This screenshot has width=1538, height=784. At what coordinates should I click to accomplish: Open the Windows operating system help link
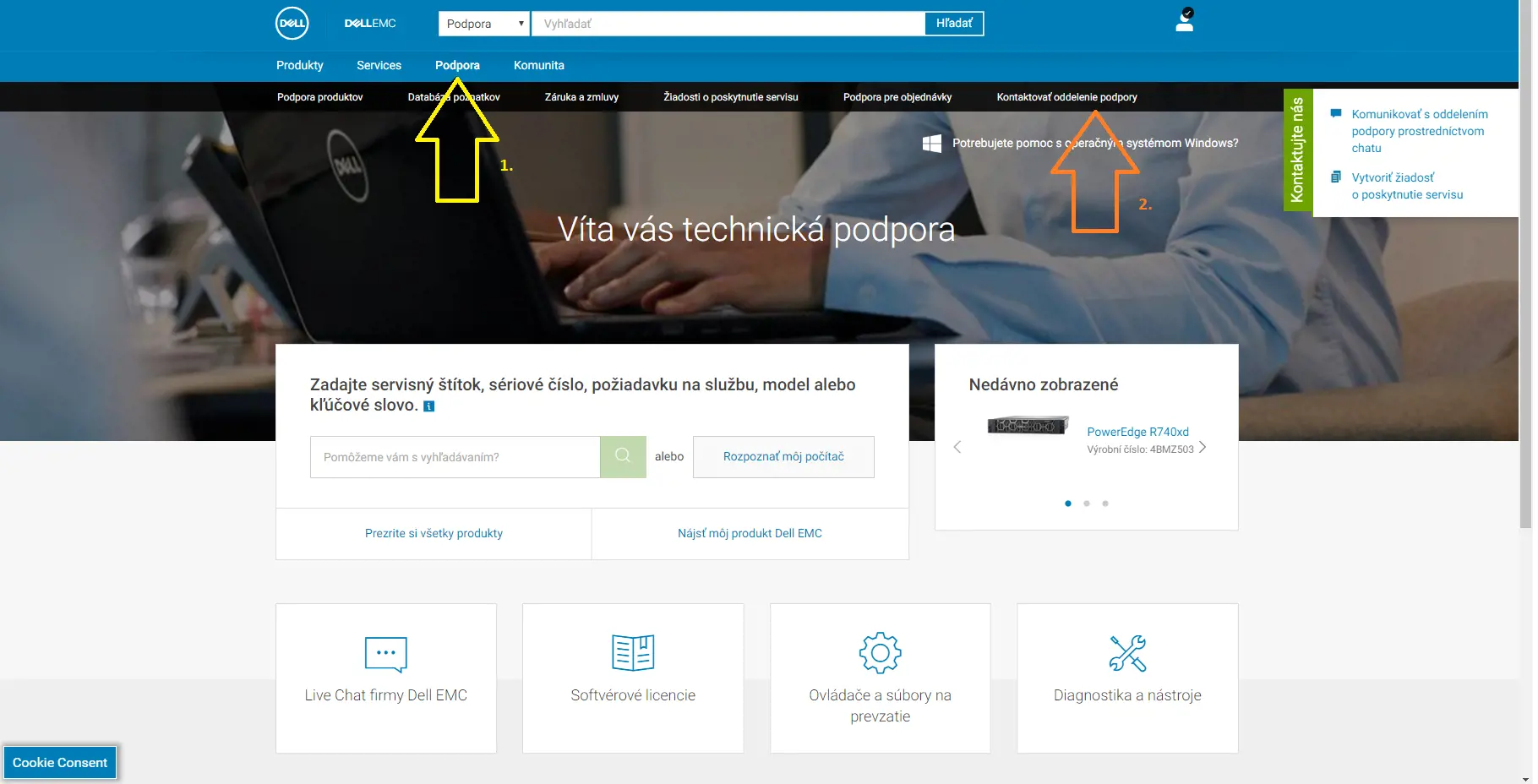tap(1095, 143)
